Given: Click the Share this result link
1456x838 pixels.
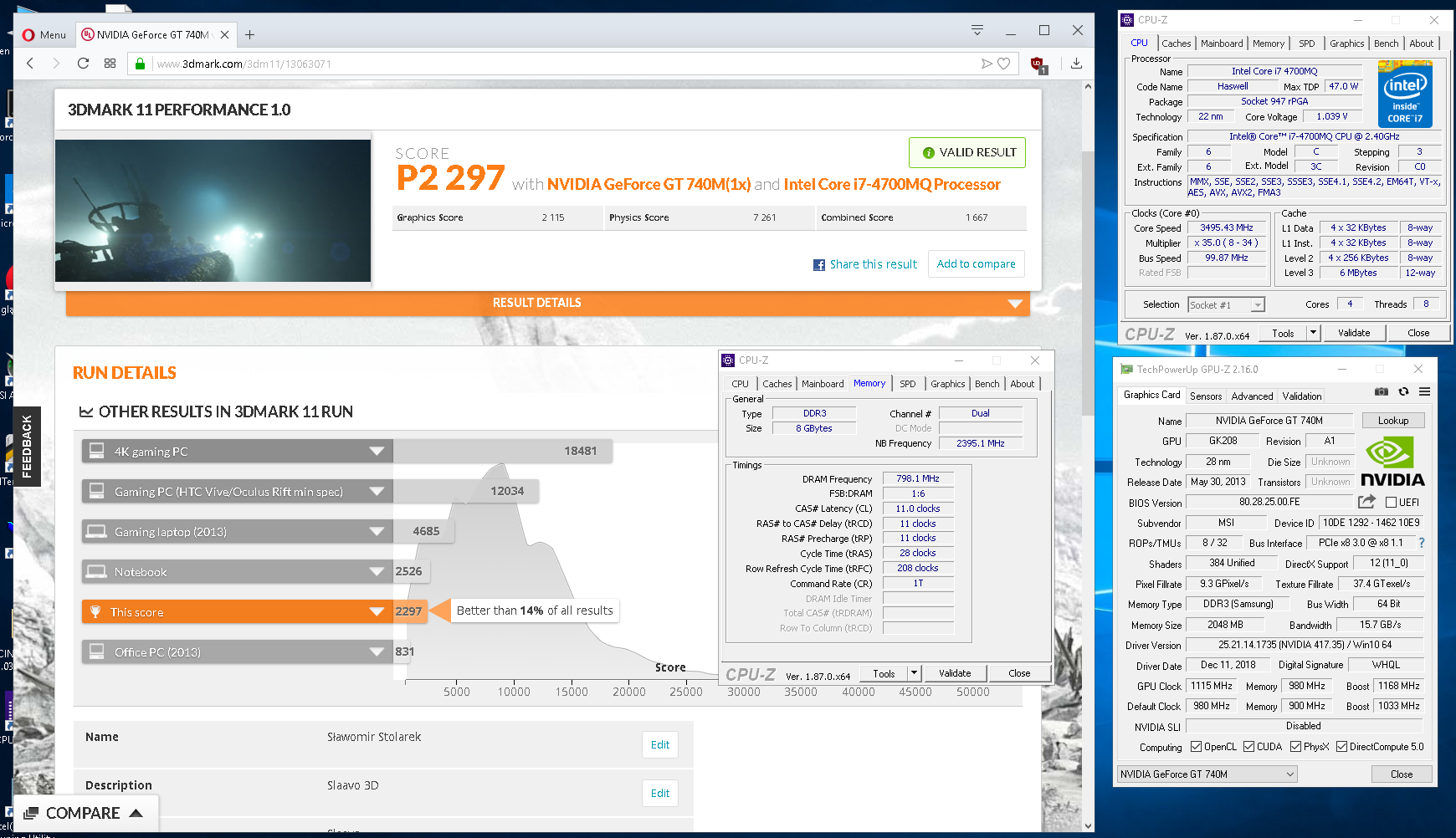Looking at the screenshot, I should (x=873, y=264).
